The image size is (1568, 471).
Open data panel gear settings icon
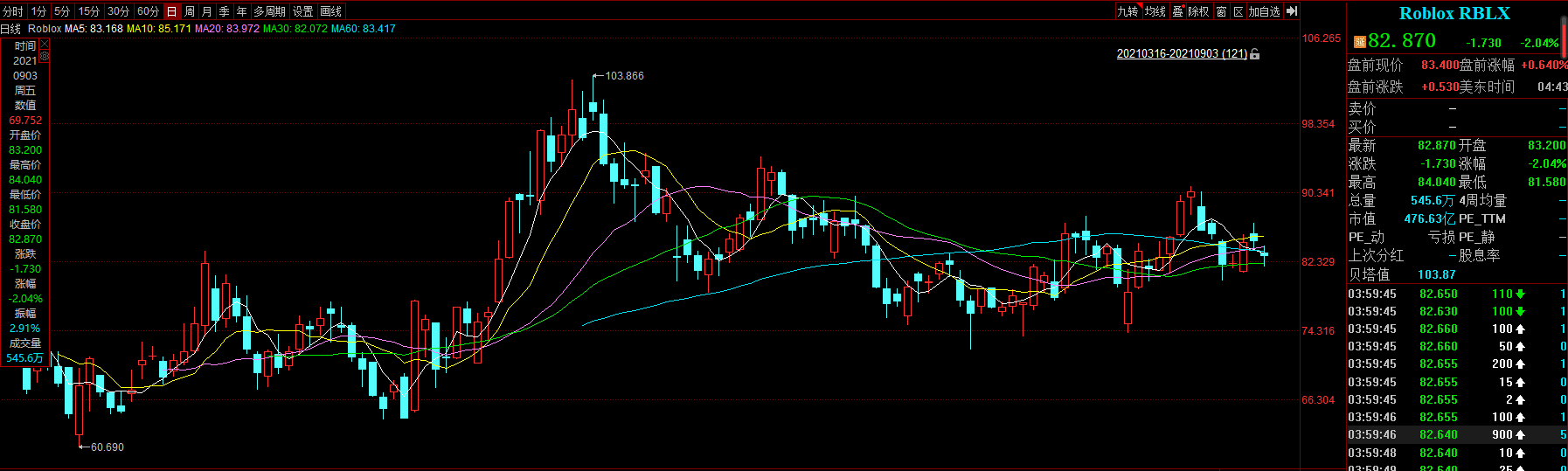tap(45, 56)
